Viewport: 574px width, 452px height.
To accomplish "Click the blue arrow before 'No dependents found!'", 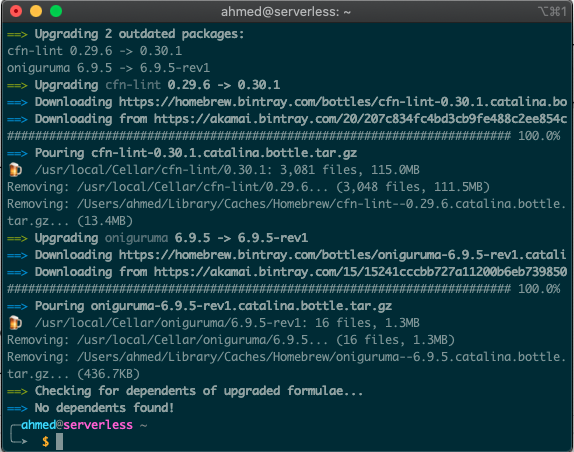I will pyautogui.click(x=17, y=408).
